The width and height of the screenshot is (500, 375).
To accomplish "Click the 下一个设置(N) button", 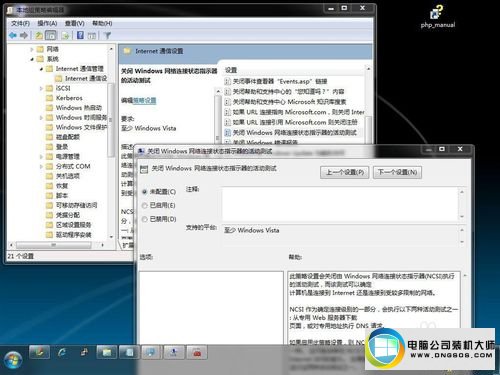I will pyautogui.click(x=397, y=172).
